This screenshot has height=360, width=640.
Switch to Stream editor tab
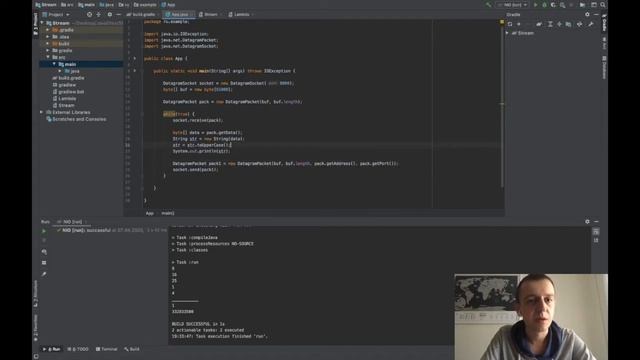(209, 14)
